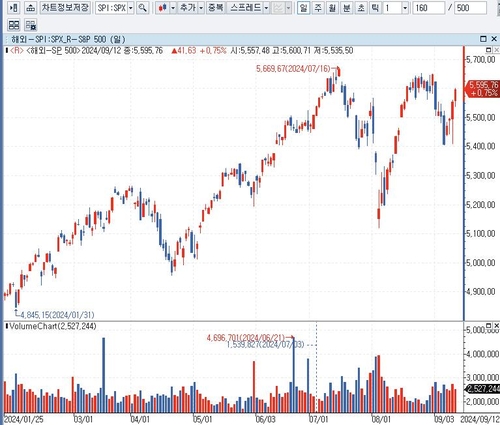This screenshot has width=500, height=425.
Task: Click the 5,700.00 price axis label
Action: 481,60
